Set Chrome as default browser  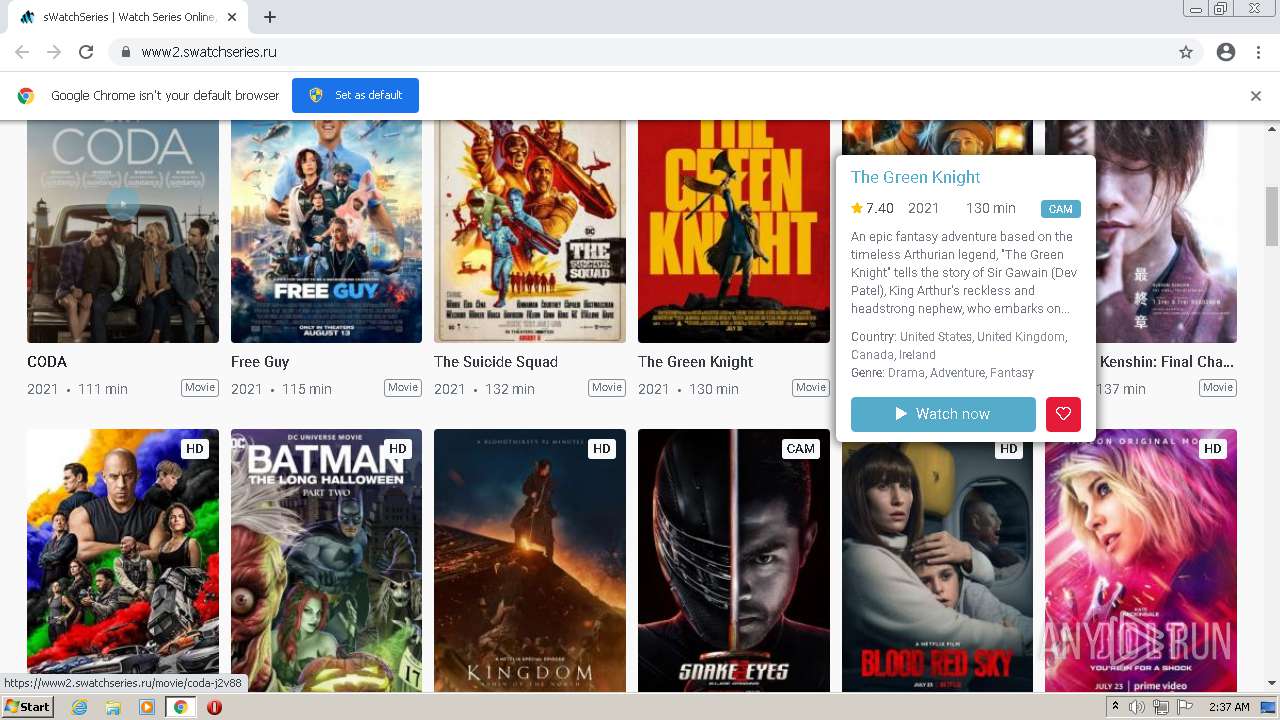click(x=355, y=95)
